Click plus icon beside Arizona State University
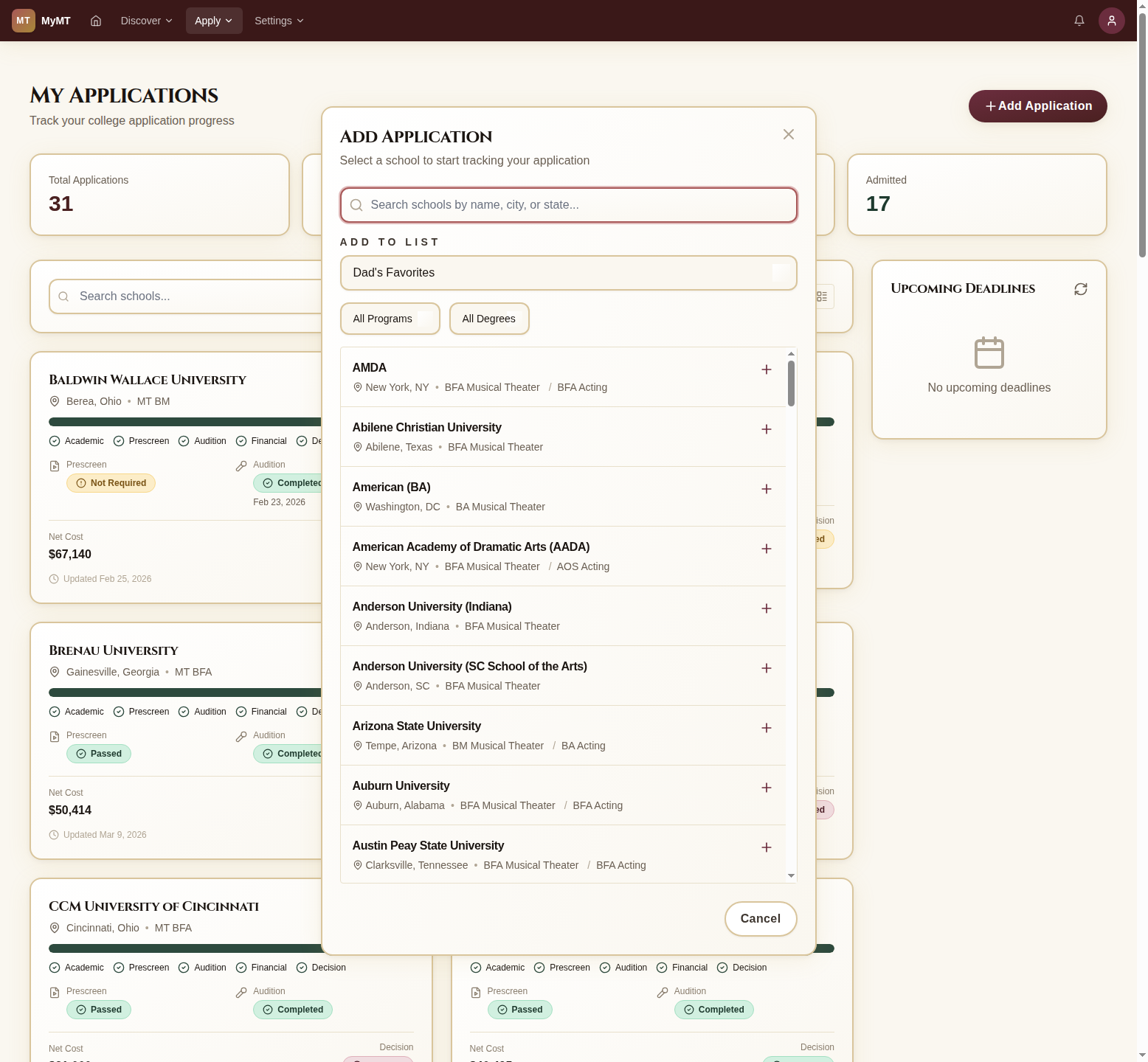Viewport: 1148px width, 1062px height. pyautogui.click(x=766, y=728)
